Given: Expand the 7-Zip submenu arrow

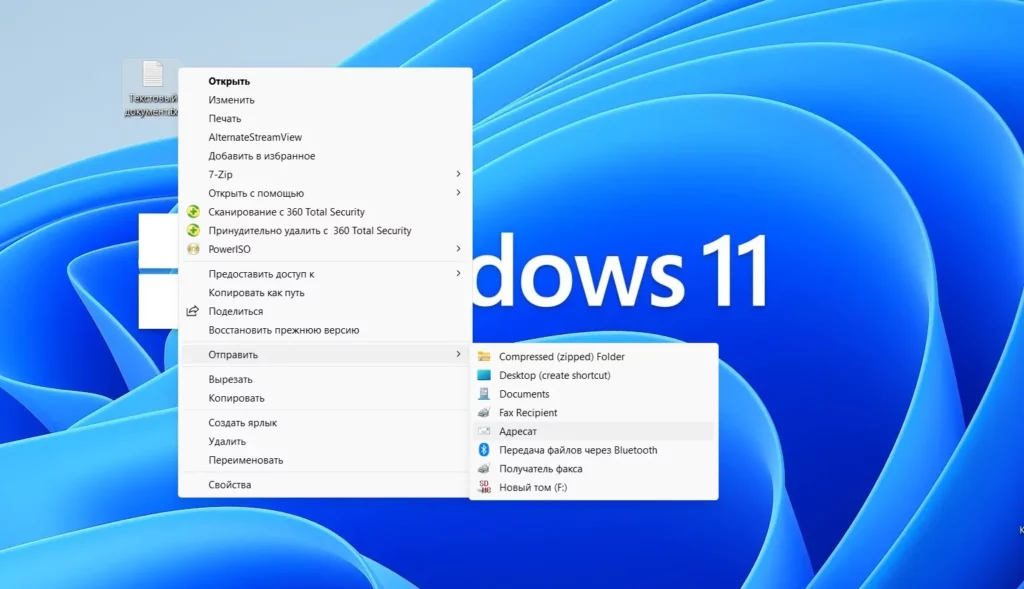Looking at the screenshot, I should click(x=458, y=174).
